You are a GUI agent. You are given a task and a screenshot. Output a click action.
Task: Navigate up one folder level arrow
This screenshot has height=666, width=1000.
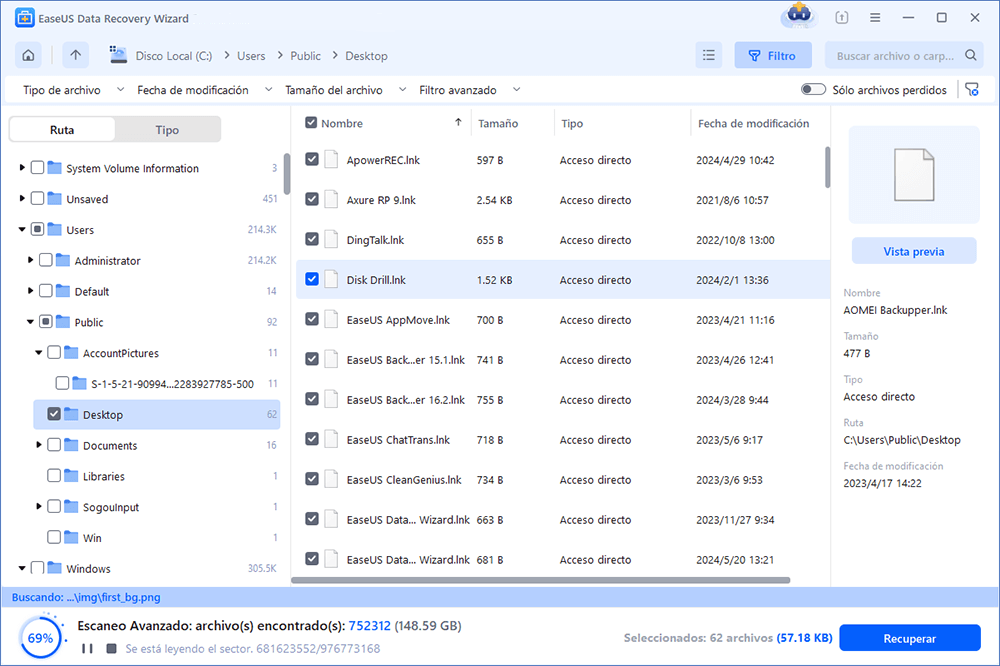[75, 56]
